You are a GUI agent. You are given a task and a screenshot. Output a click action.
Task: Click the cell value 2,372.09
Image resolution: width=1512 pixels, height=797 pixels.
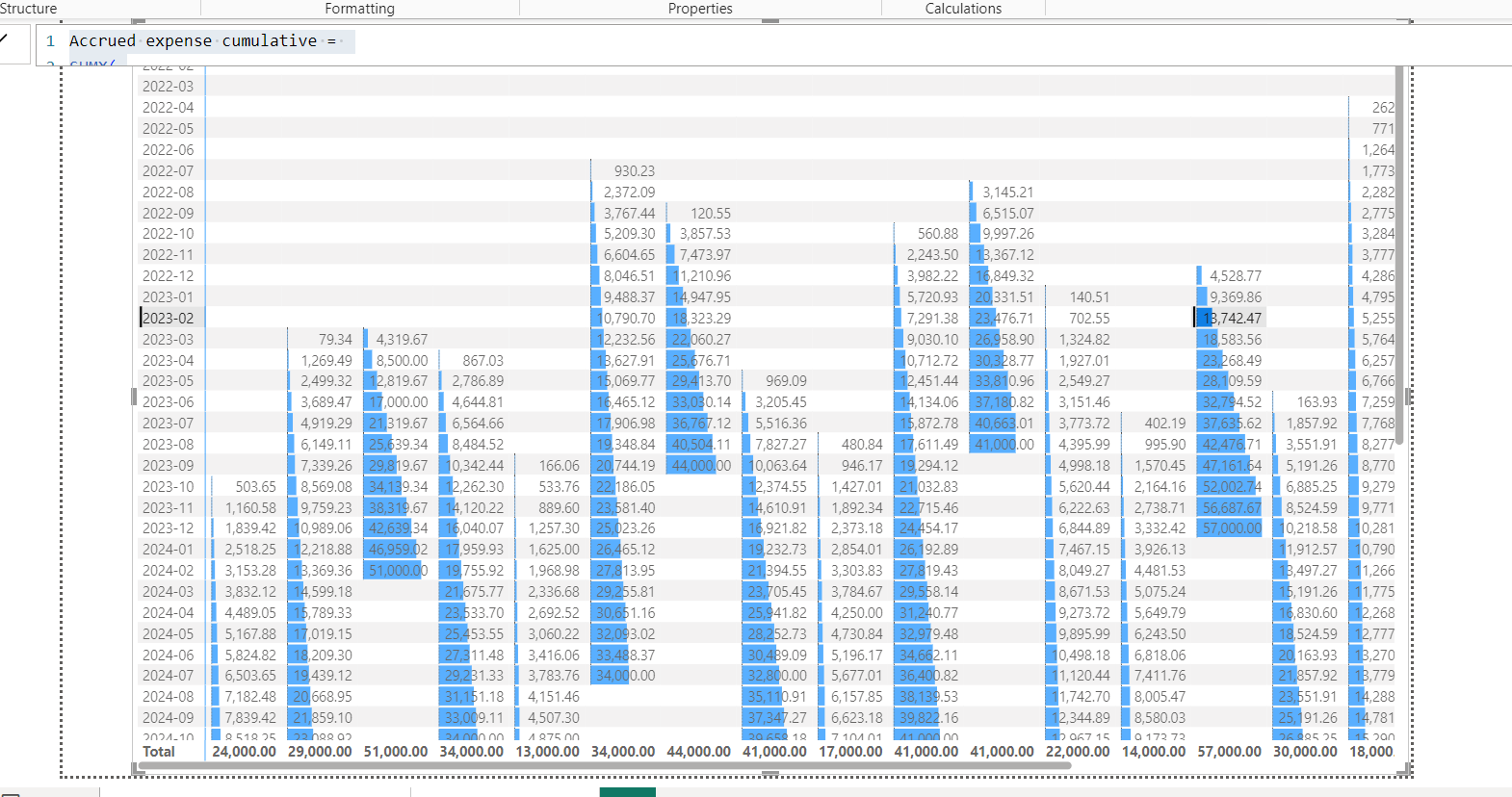coord(629,192)
